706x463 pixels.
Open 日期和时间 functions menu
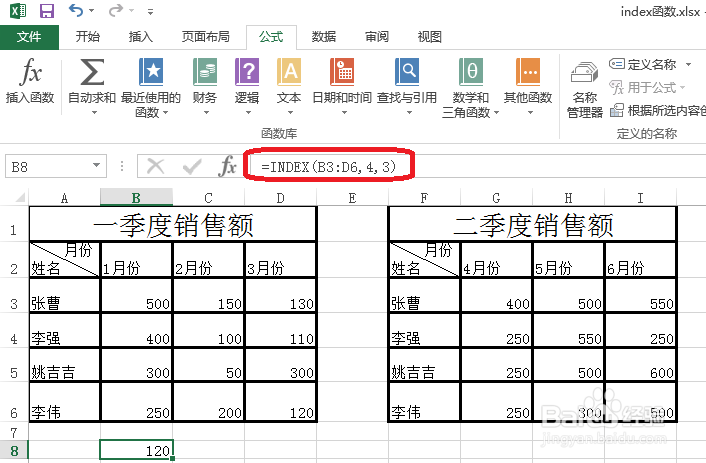(342, 86)
